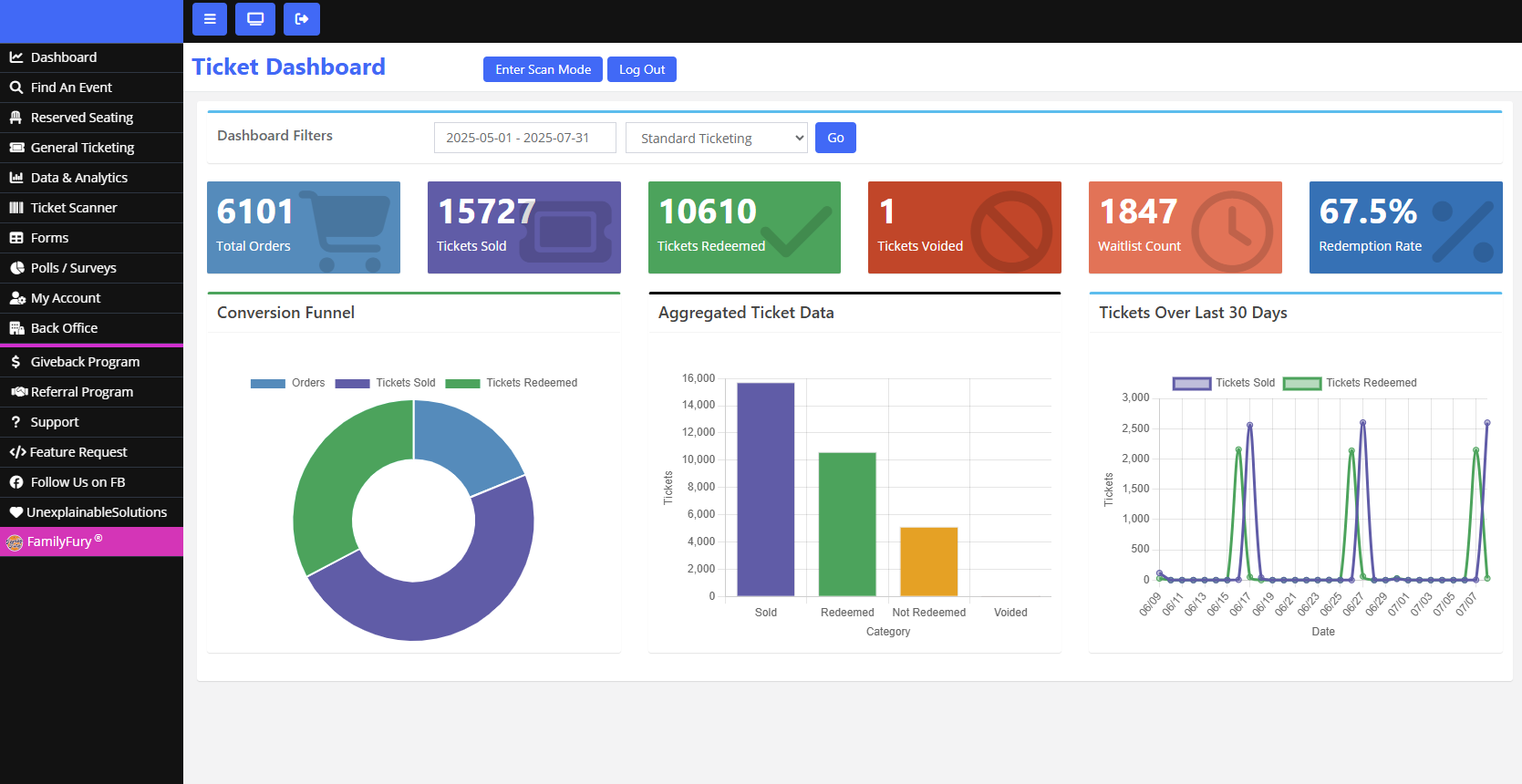
Task: Open Giveback Program link
Action: (x=91, y=362)
